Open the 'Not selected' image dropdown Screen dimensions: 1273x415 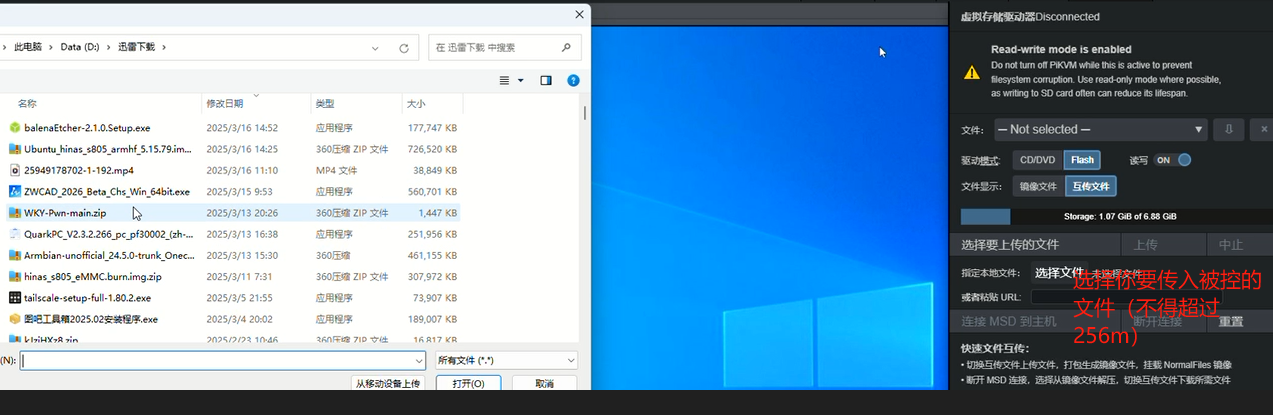coord(1100,129)
